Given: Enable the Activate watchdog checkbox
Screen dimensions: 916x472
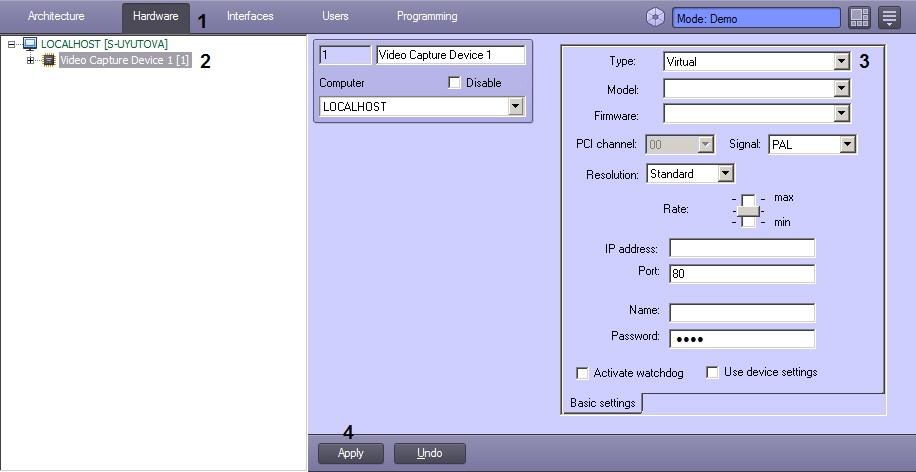Looking at the screenshot, I should [x=582, y=373].
